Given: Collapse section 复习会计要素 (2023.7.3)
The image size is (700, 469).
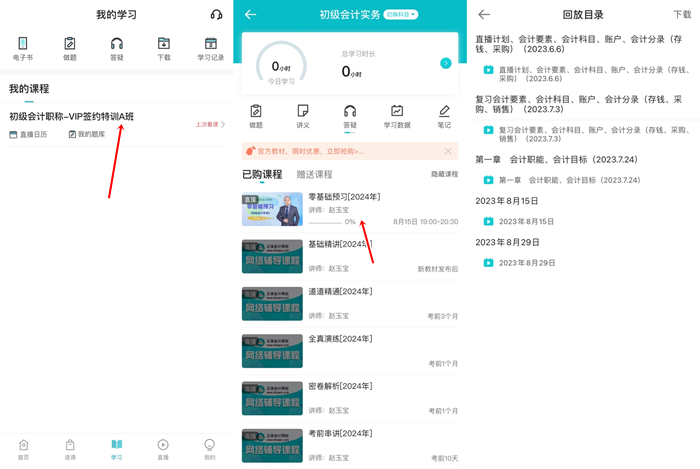Looking at the screenshot, I should [579, 104].
